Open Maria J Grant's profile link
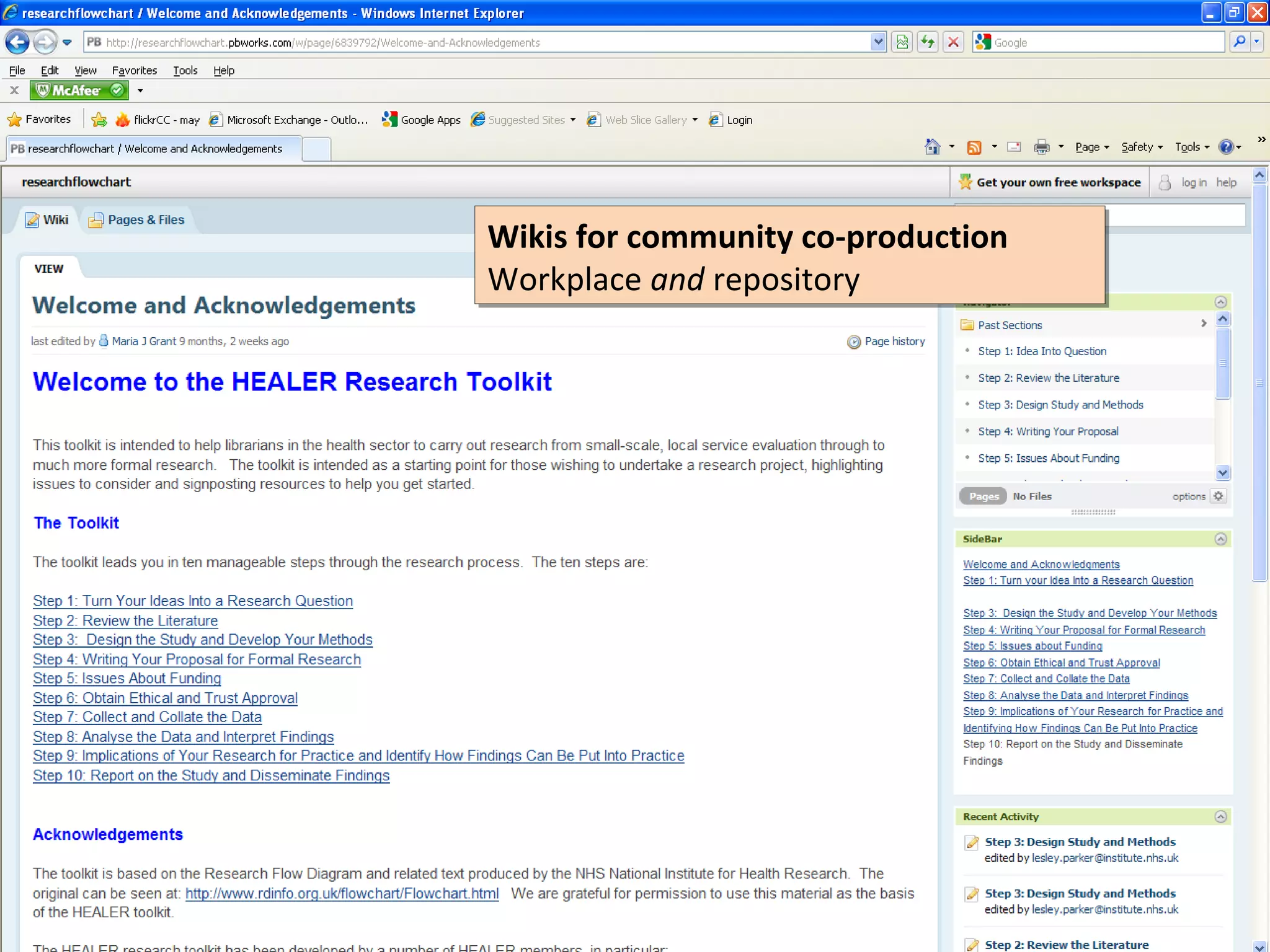This screenshot has width=1270, height=952. 144,341
